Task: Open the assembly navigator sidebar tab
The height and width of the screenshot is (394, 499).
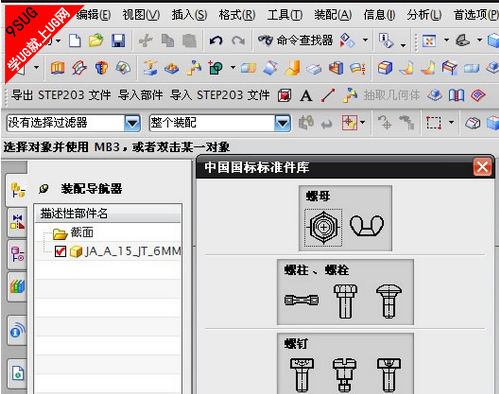Action: [18, 190]
